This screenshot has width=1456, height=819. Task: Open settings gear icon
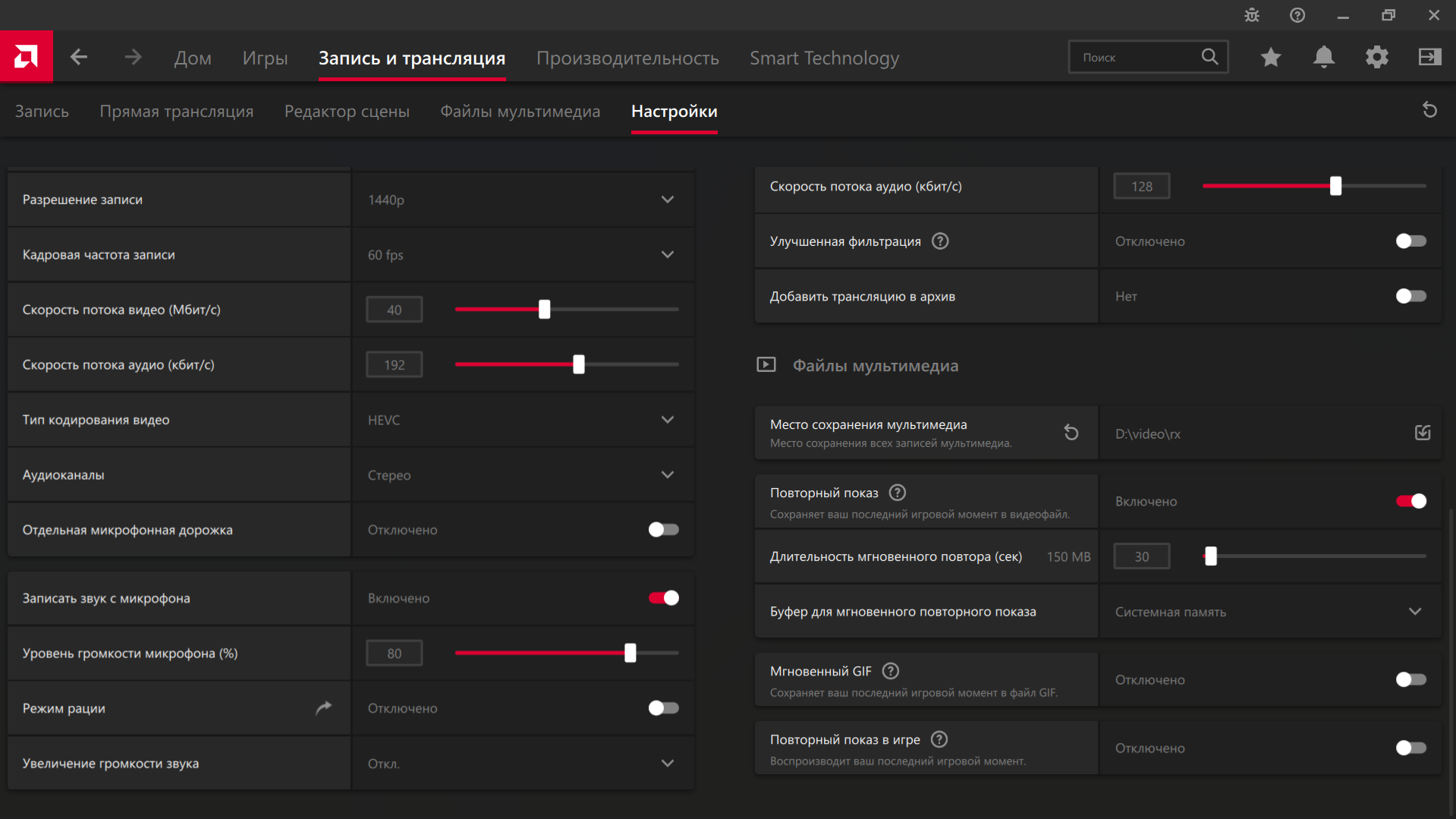pyautogui.click(x=1376, y=57)
